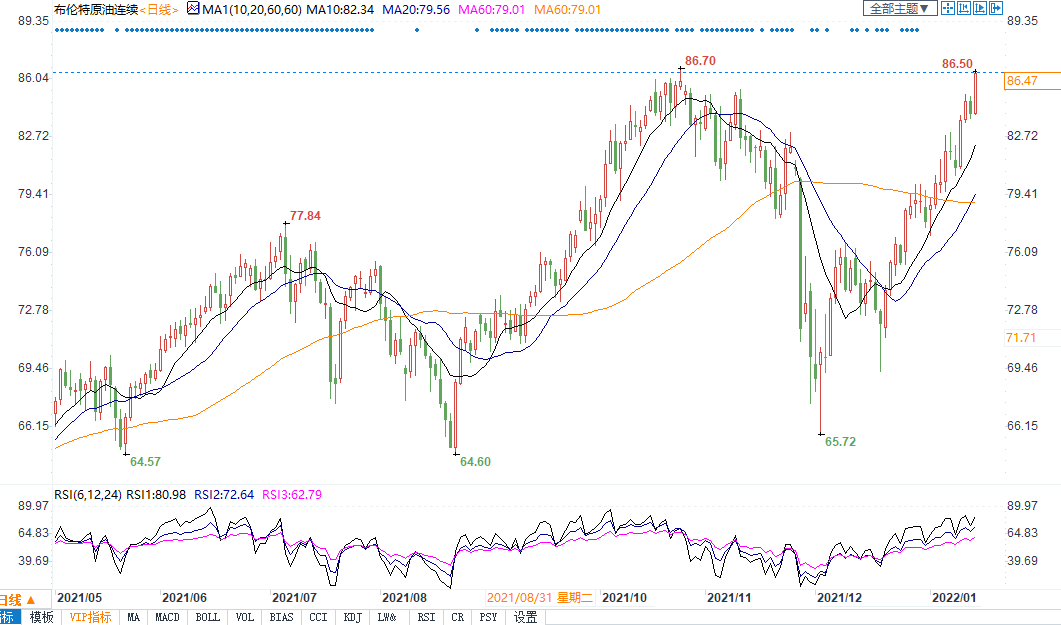Click the exit arrow icon at top right
Image resolution: width=1061 pixels, height=625 pixels.
996,8
